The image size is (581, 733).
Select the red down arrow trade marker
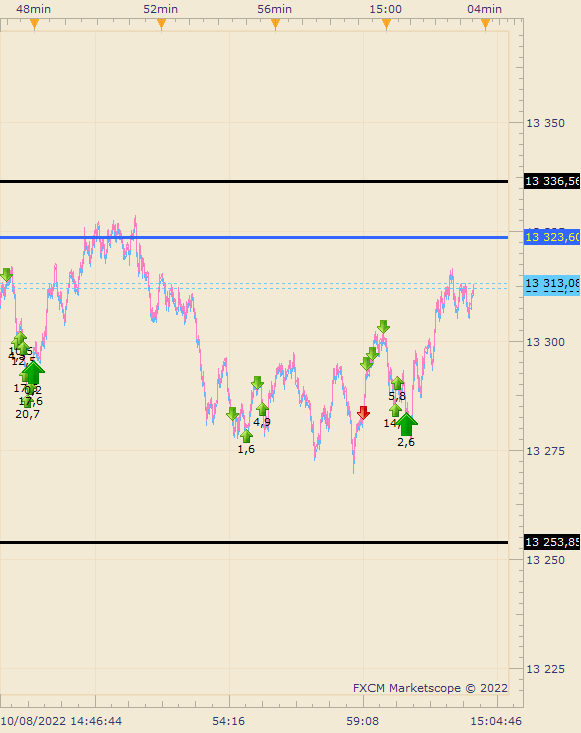pos(363,413)
